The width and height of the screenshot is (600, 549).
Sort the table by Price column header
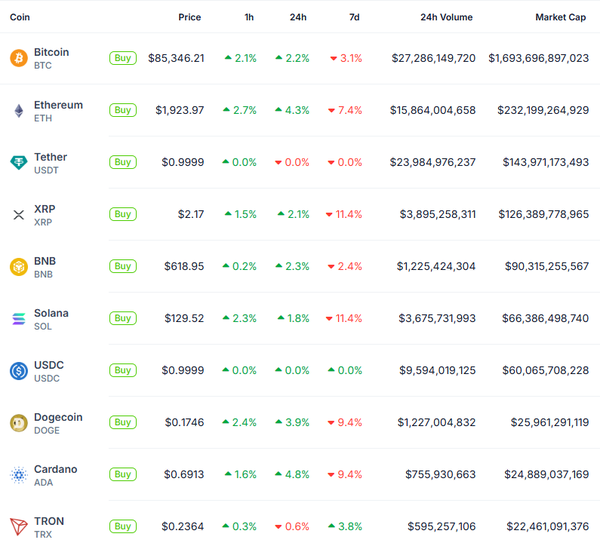(x=189, y=17)
